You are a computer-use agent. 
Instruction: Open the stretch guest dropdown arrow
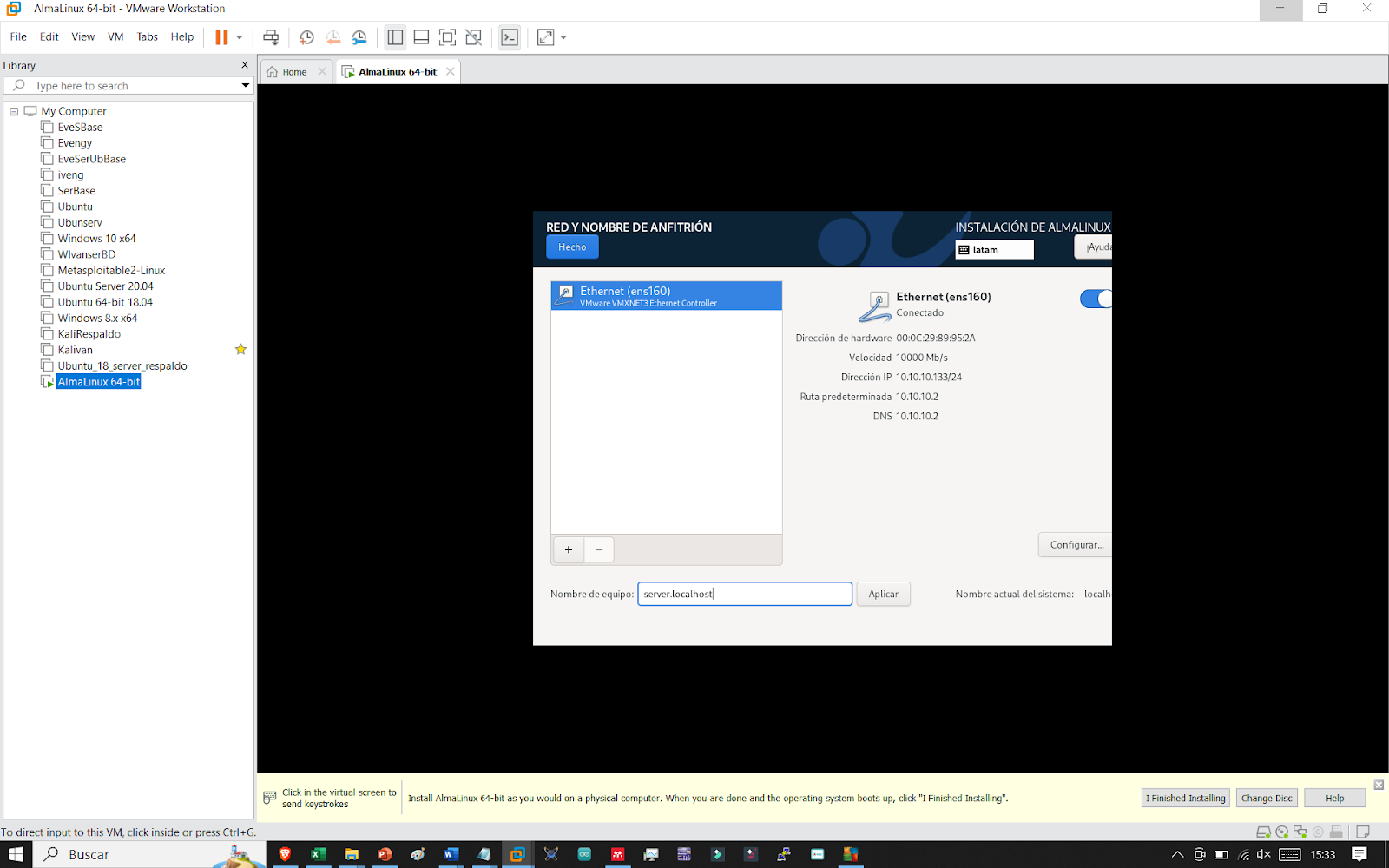563,37
